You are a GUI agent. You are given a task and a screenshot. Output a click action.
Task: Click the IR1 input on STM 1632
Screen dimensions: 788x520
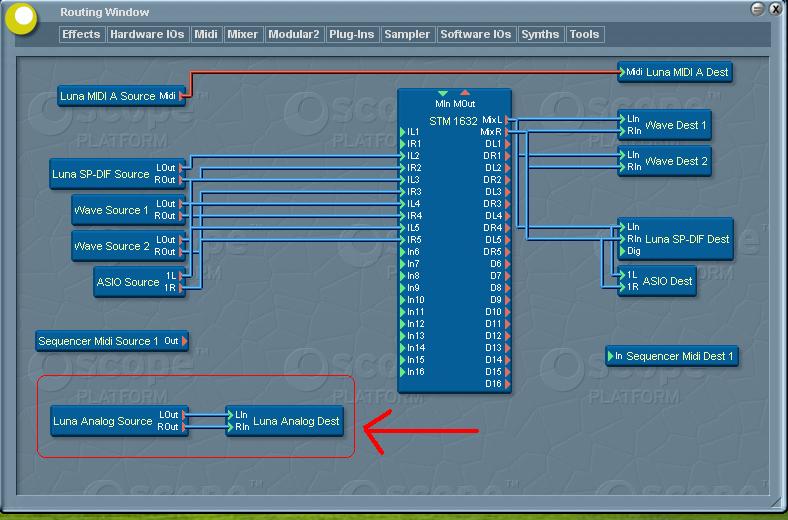(403, 144)
